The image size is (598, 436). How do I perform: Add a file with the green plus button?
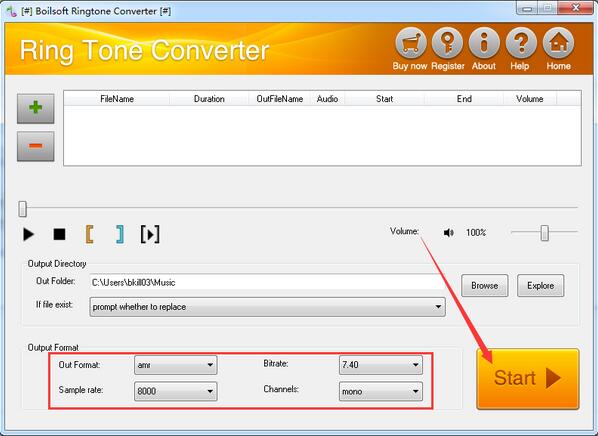click(35, 108)
